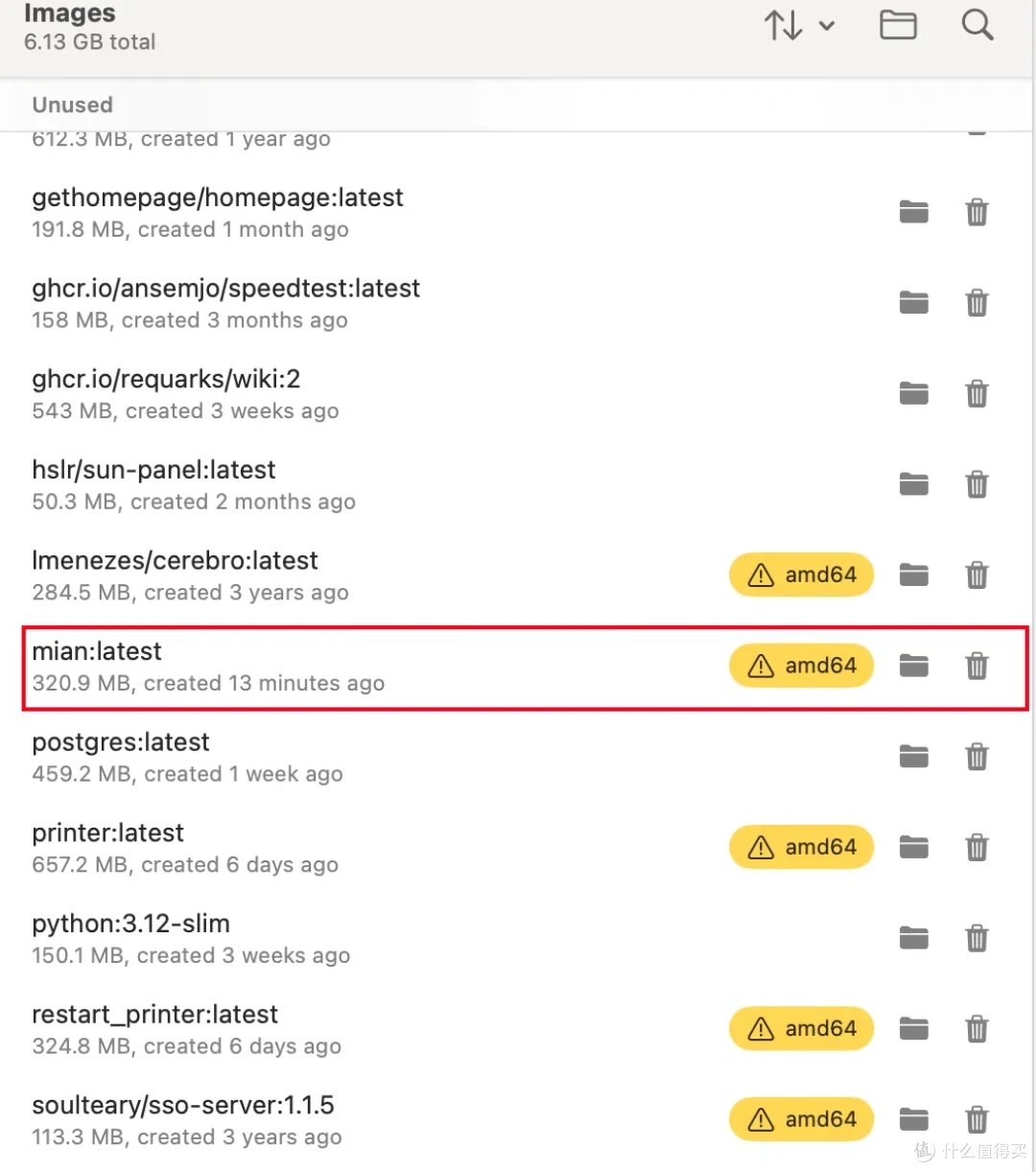Click amd64 badge on restart_printer:latest

point(802,1028)
